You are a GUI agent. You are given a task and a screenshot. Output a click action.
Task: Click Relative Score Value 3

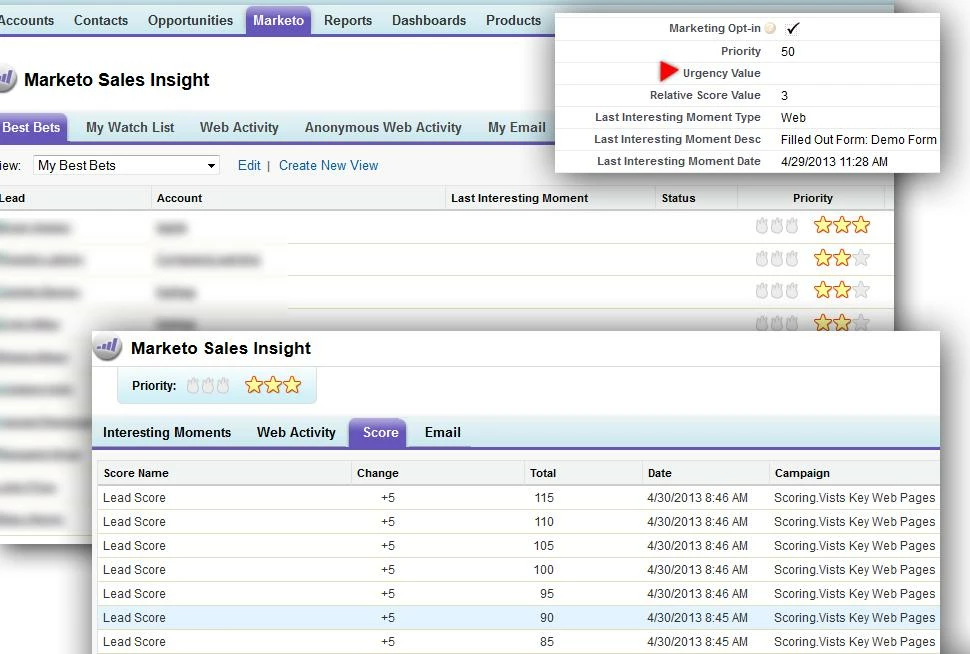(784, 95)
